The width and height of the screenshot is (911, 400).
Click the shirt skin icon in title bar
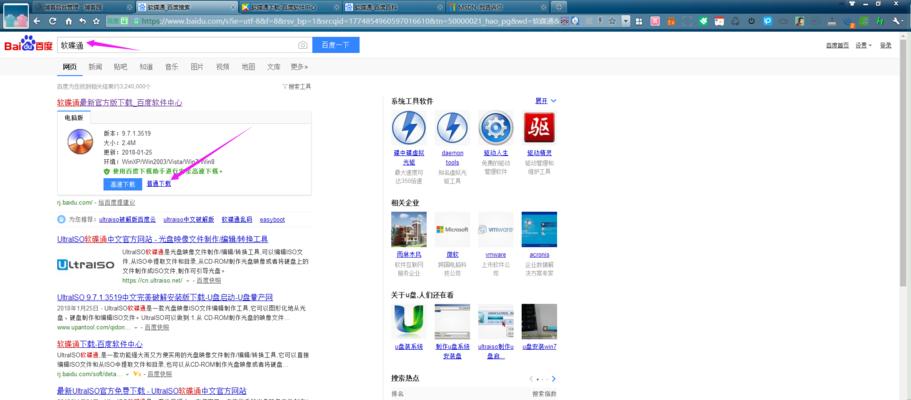click(x=852, y=3)
